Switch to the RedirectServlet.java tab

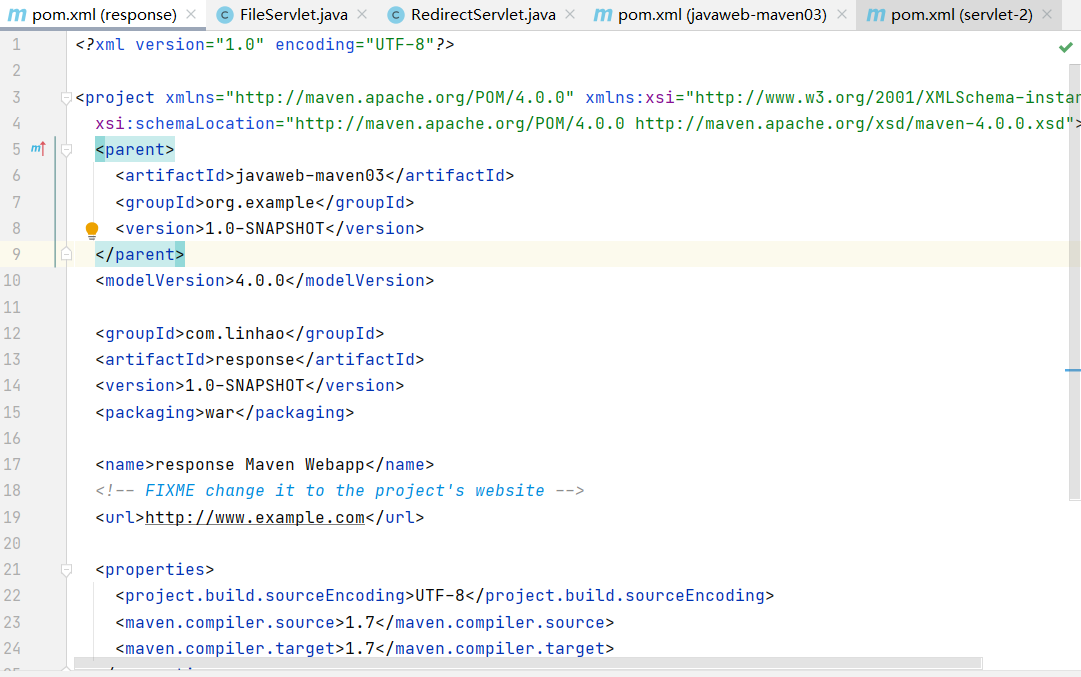474,15
